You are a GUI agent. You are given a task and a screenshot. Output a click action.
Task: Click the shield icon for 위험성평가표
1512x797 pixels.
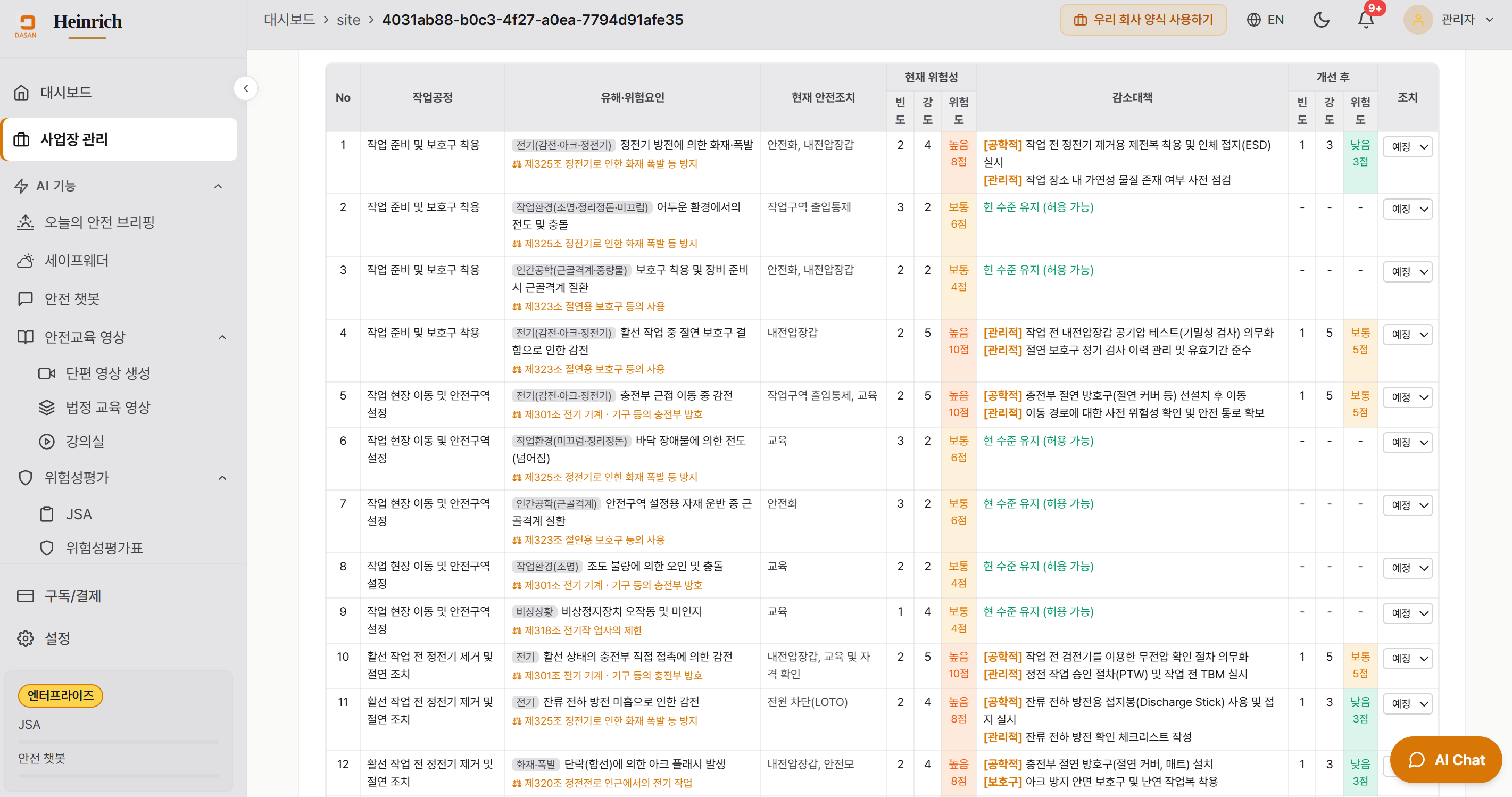point(47,547)
